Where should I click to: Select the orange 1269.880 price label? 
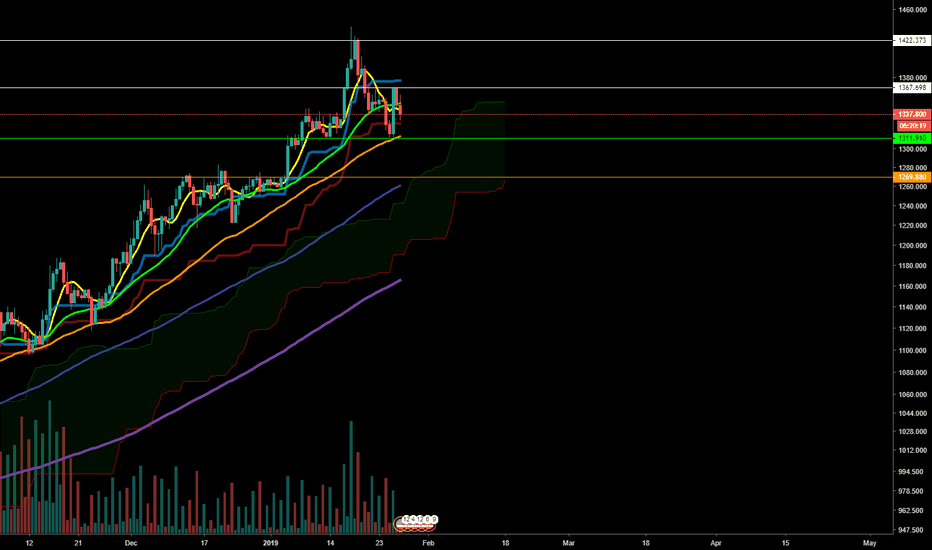[x=912, y=177]
